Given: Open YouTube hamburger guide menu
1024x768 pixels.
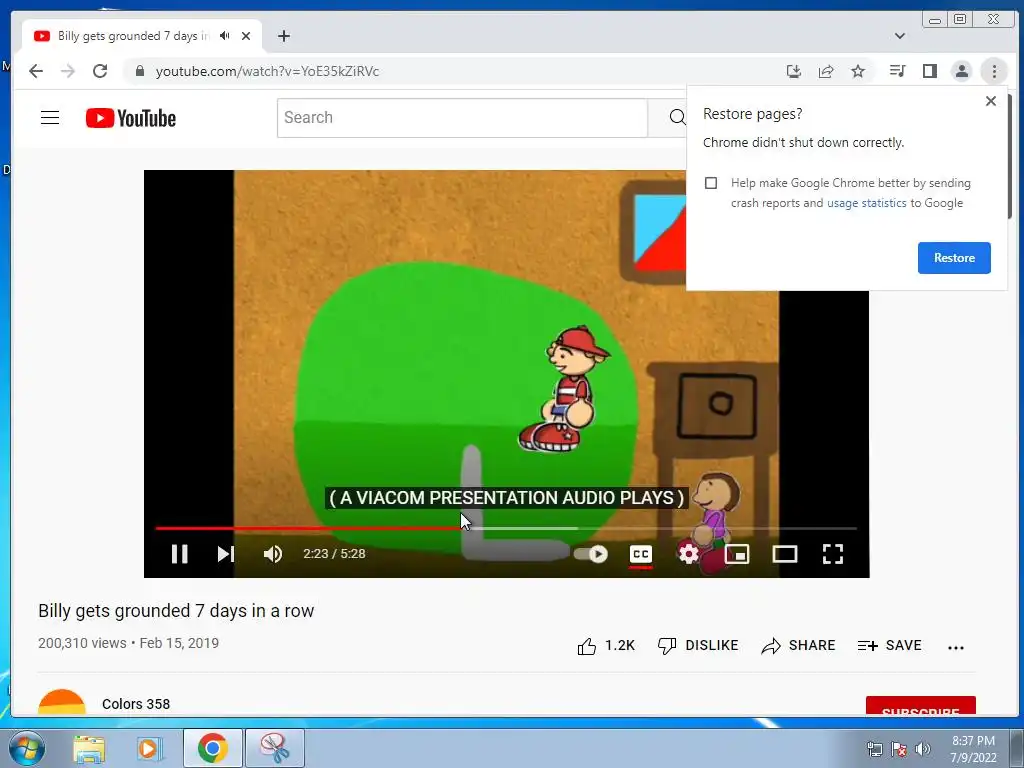Looking at the screenshot, I should [x=50, y=118].
